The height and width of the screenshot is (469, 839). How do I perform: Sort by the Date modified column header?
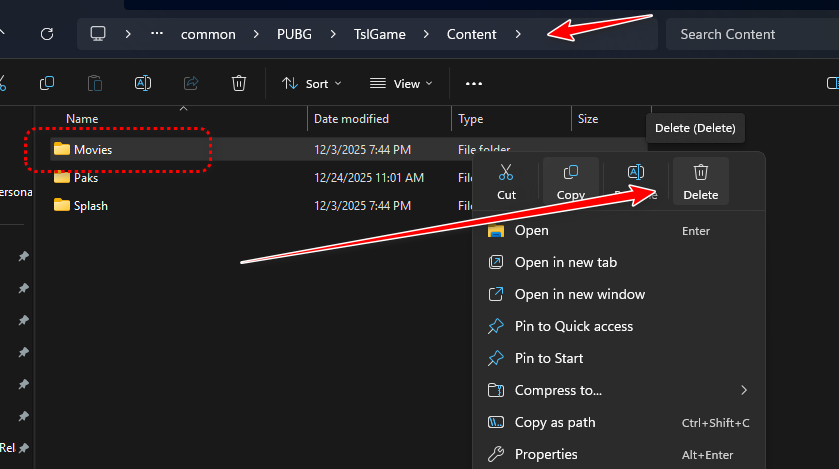tap(351, 119)
